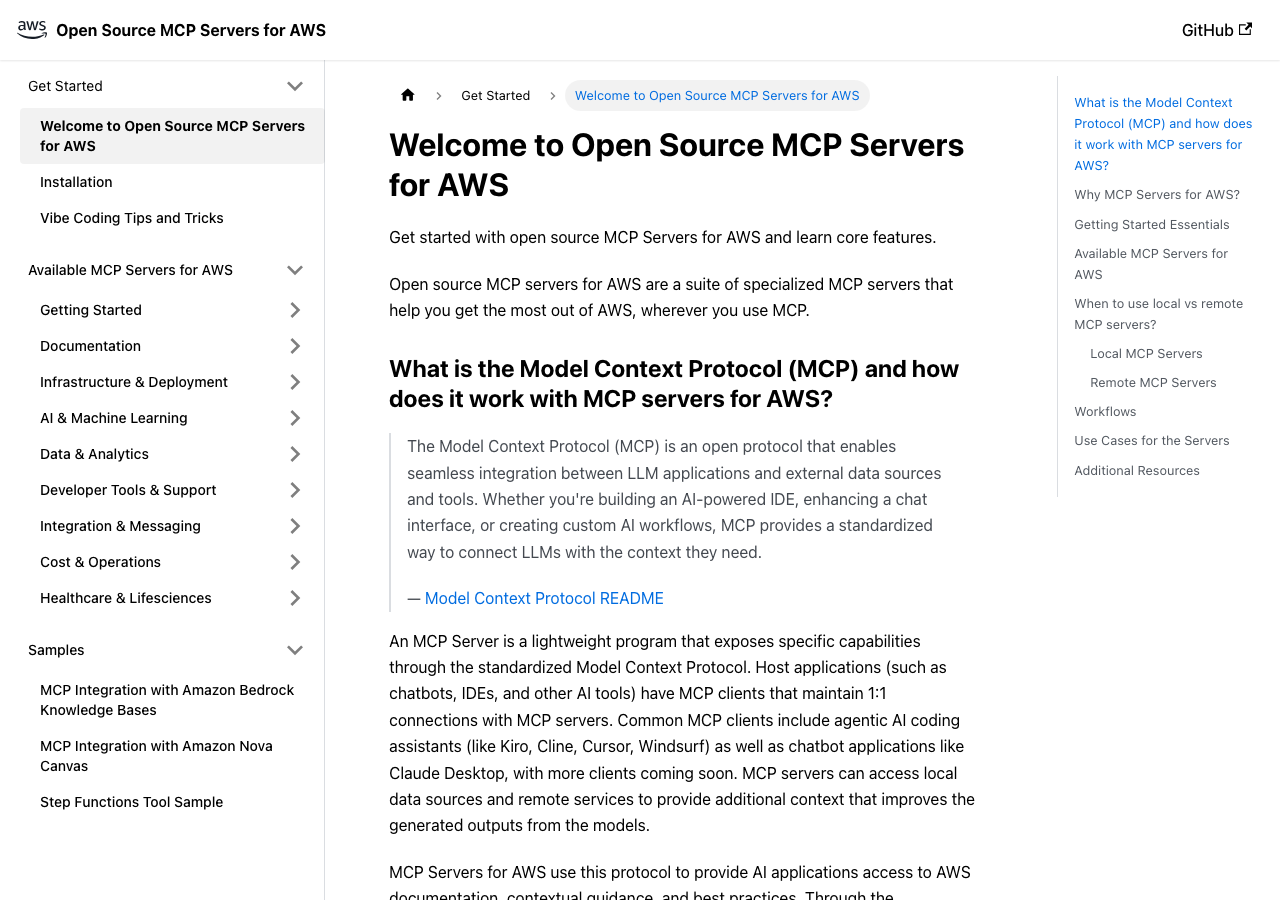Open the Installation page in sidebar
This screenshot has width=1280, height=900.
76,182
